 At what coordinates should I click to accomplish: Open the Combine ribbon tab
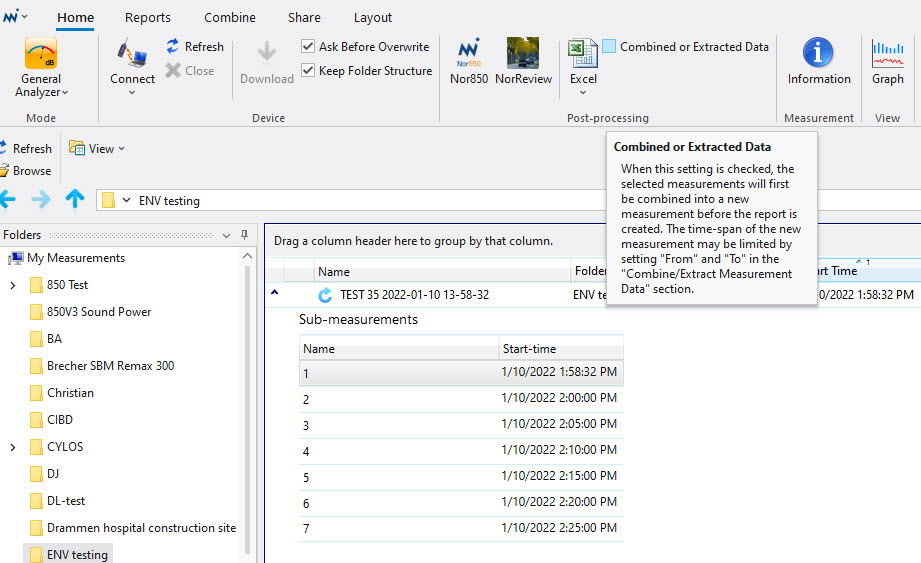[229, 17]
